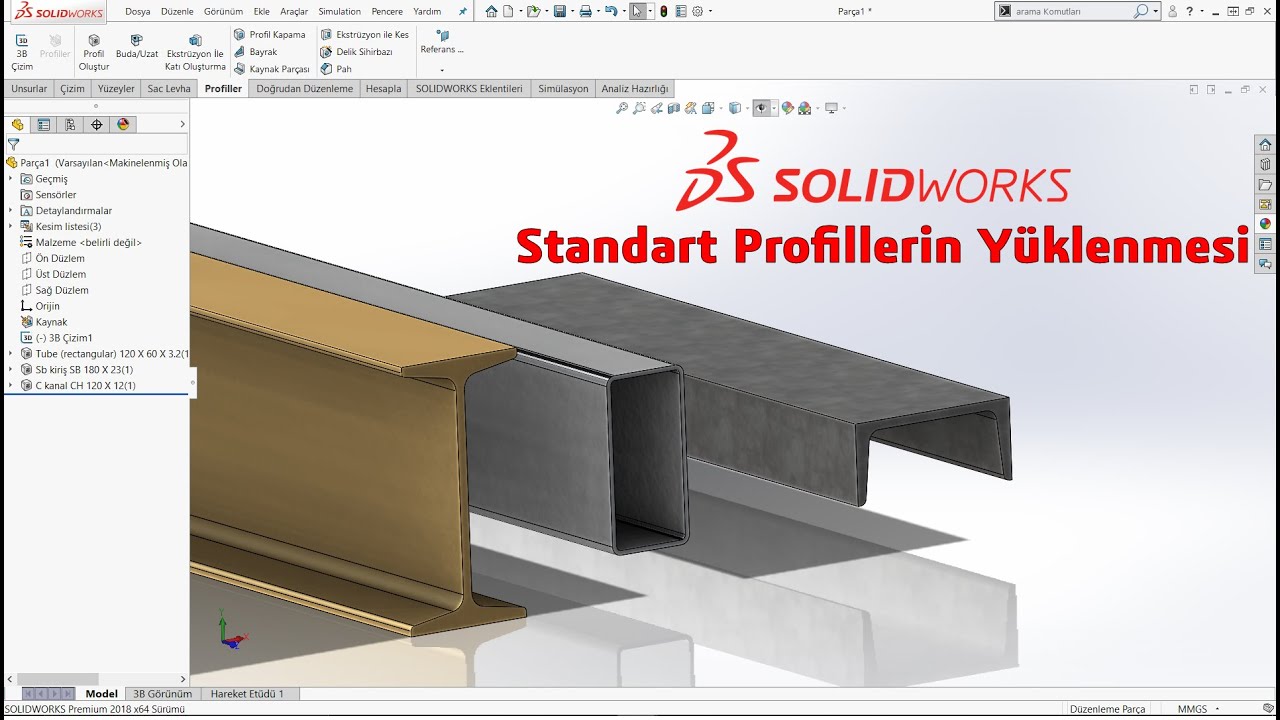
Task: Apply the Pah (chamfer) tool
Action: tap(336, 69)
